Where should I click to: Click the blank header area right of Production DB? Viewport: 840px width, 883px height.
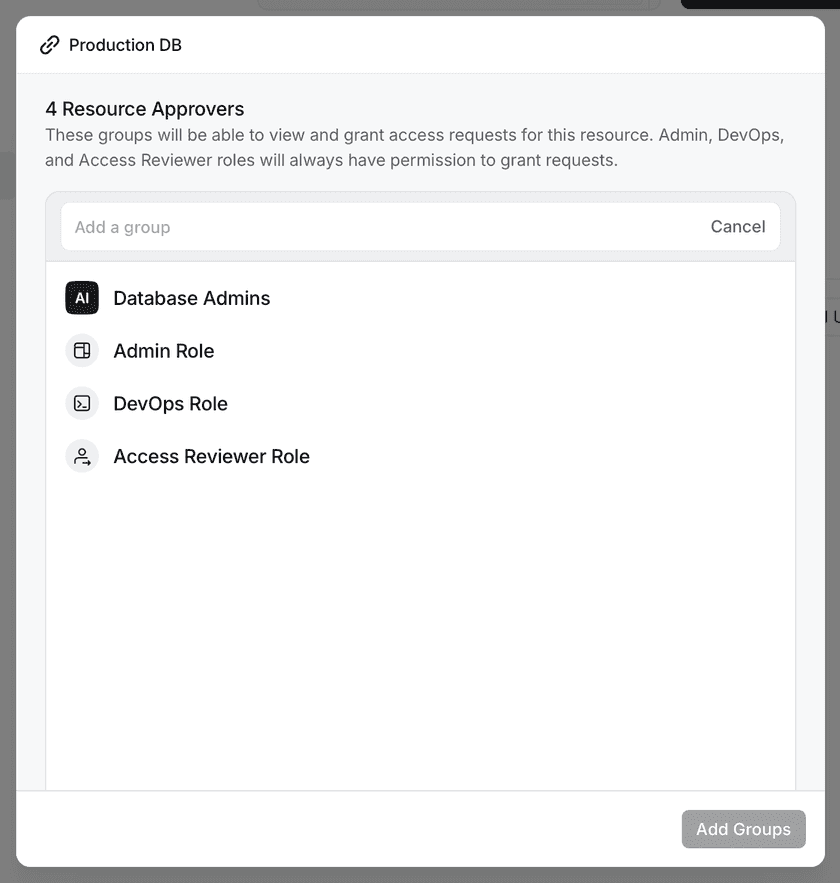point(500,45)
